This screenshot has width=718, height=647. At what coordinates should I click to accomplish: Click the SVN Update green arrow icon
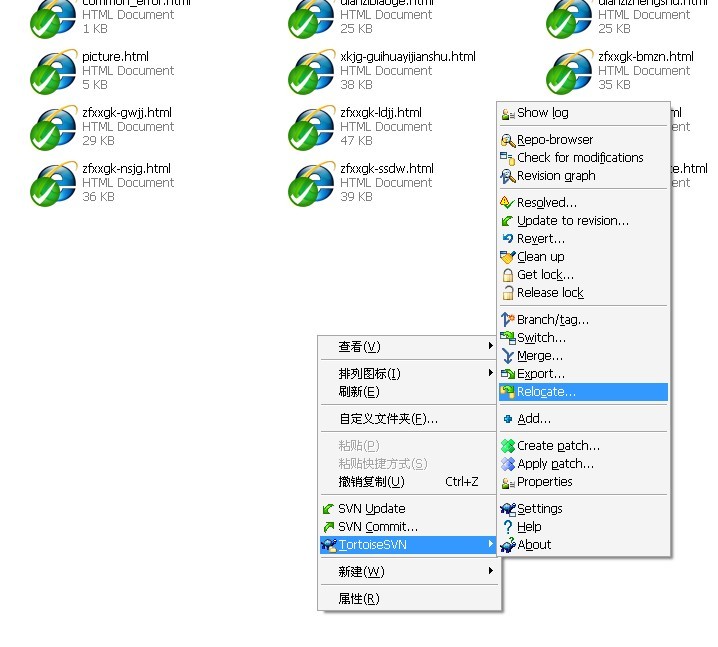pos(328,509)
